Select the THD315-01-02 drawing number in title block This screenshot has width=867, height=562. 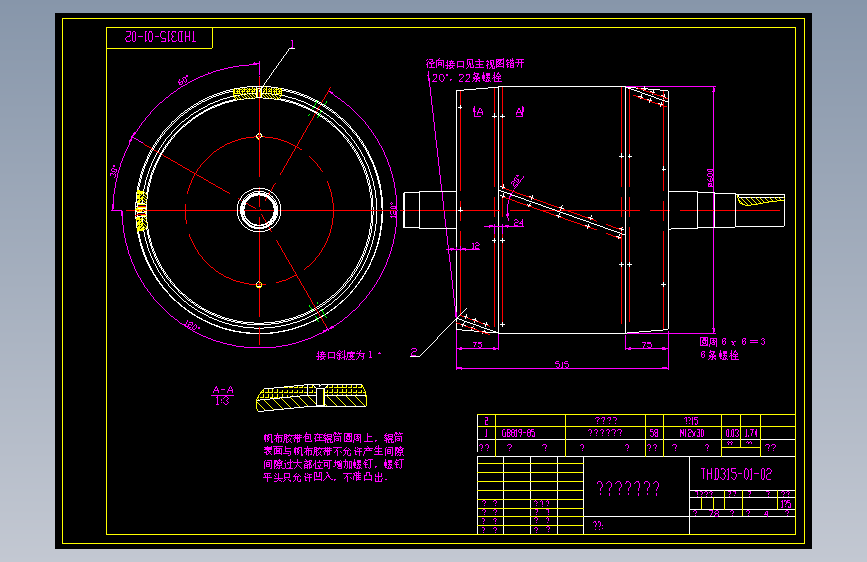click(x=736, y=474)
